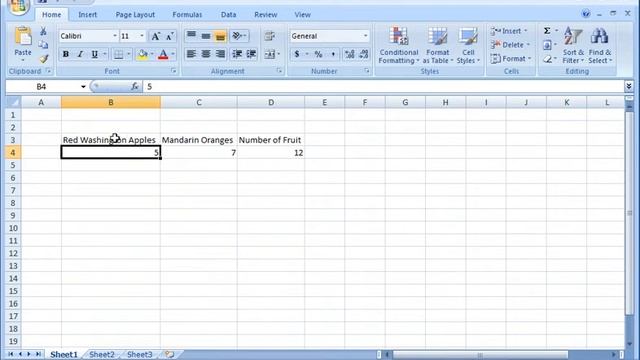
Task: Open Conditional Formatting menu
Action: tap(398, 45)
